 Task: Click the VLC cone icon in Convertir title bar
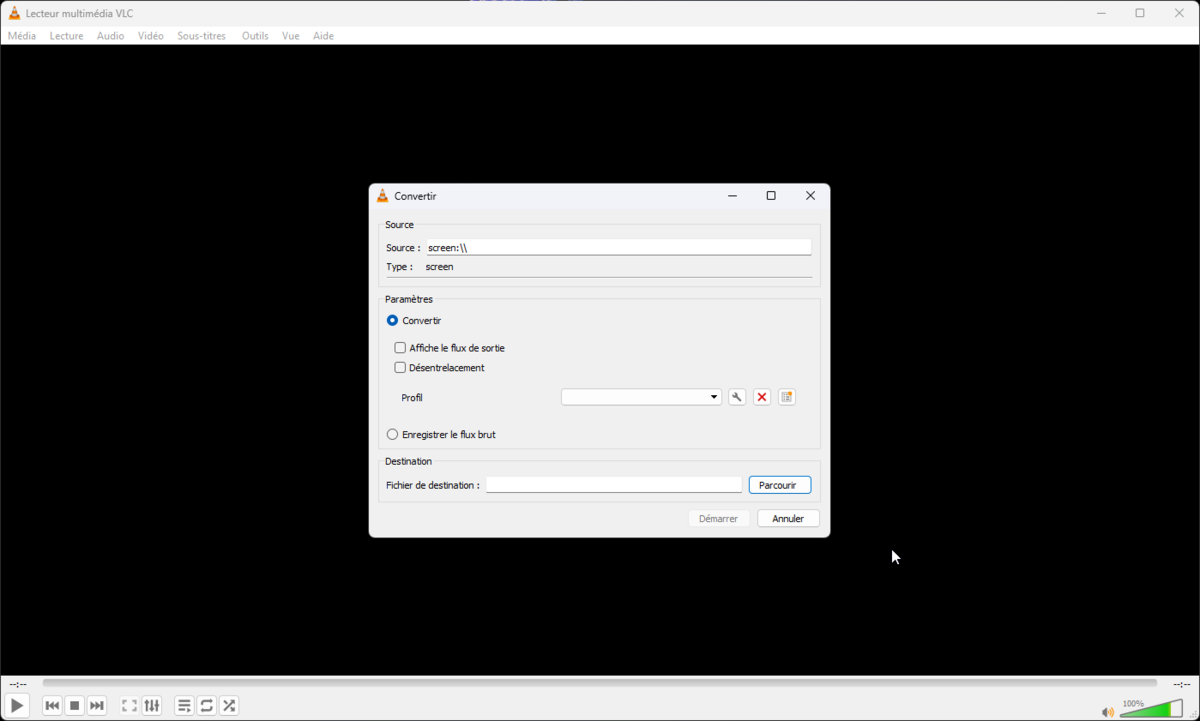[383, 196]
